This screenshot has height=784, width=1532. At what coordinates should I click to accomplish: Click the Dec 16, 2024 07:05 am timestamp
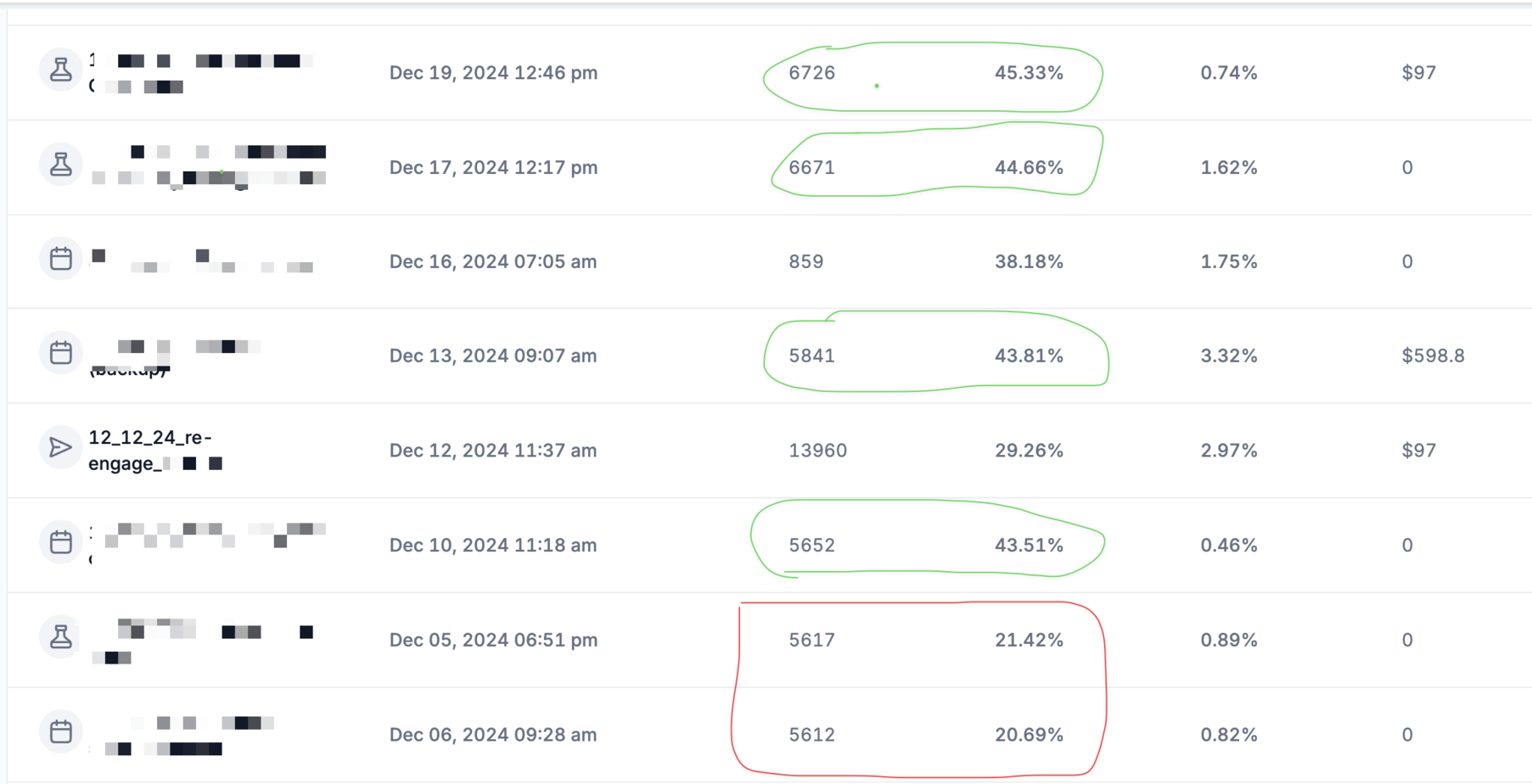(493, 261)
